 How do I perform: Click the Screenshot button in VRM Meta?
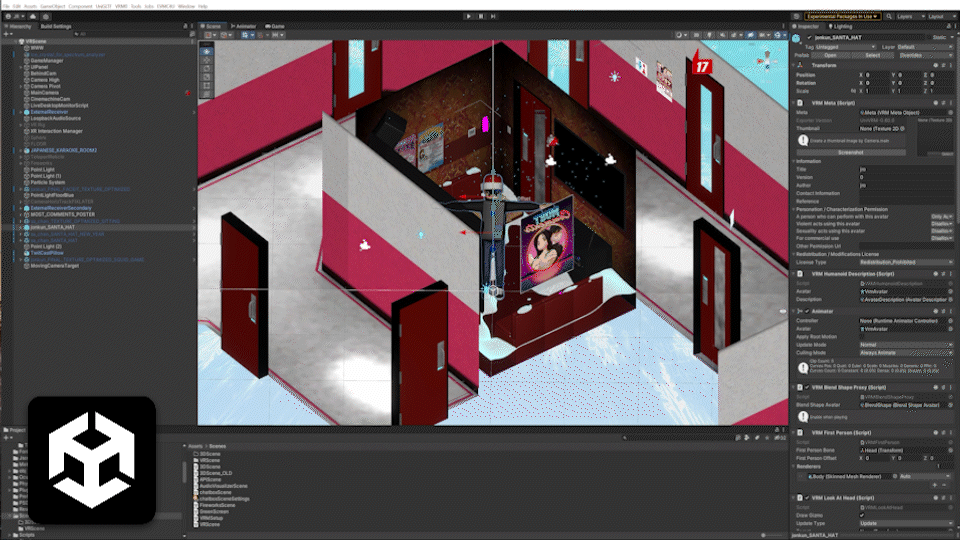tap(850, 152)
